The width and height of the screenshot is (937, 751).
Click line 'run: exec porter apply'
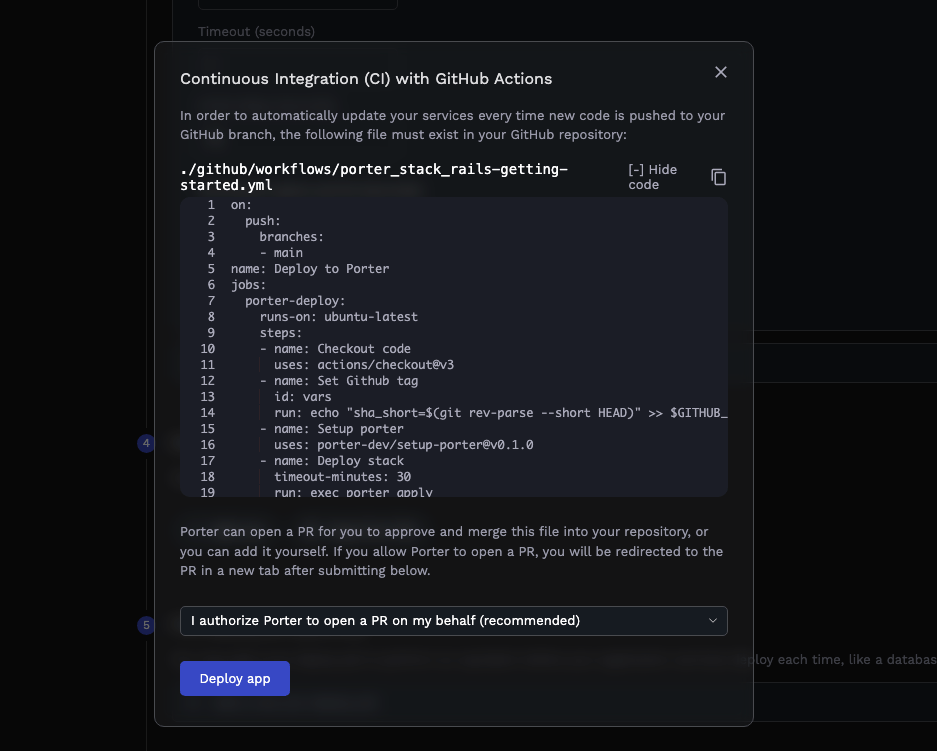[x=353, y=492]
